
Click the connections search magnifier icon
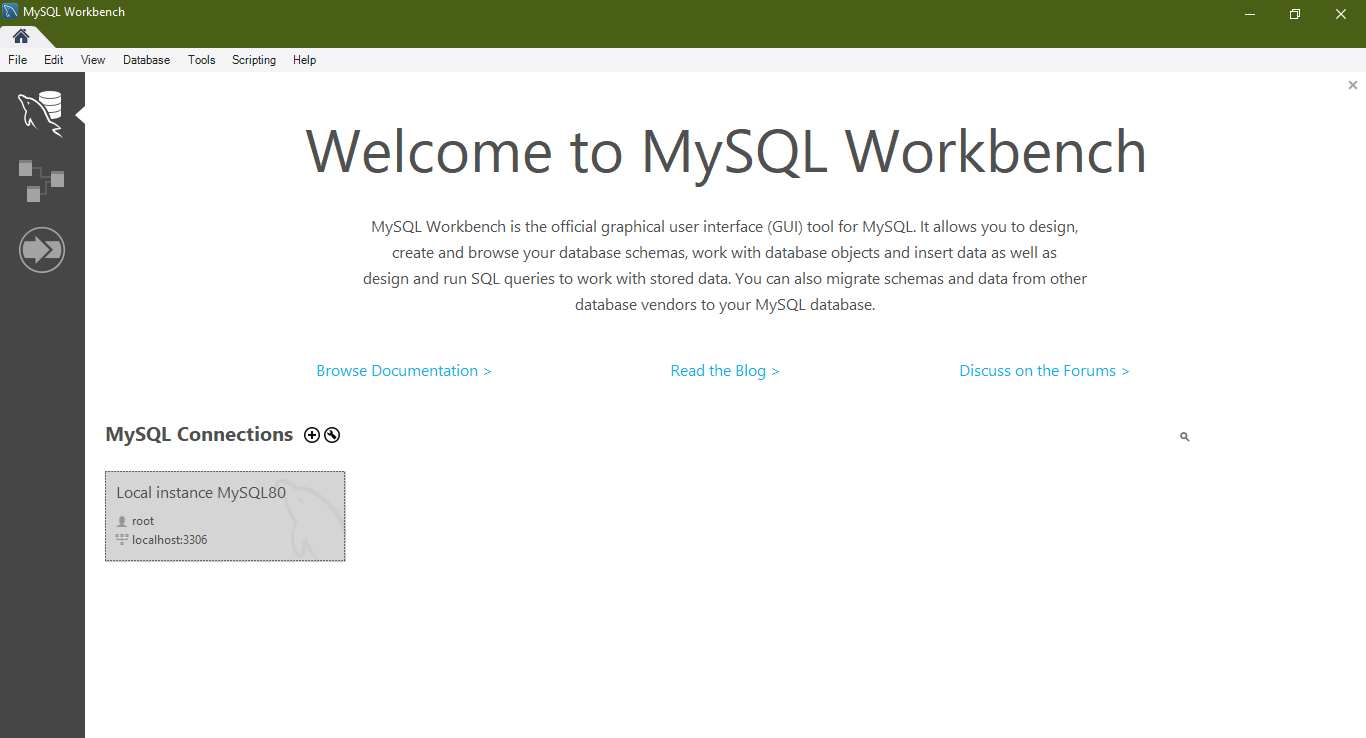click(x=1184, y=437)
